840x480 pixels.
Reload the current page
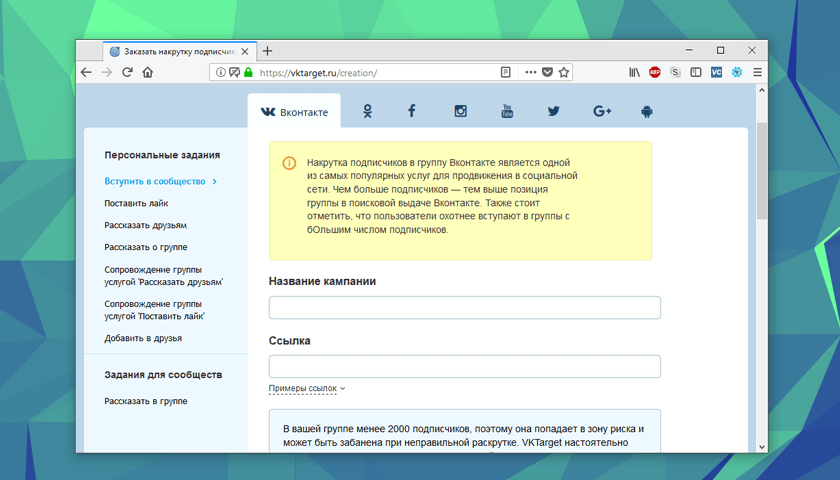tap(127, 72)
